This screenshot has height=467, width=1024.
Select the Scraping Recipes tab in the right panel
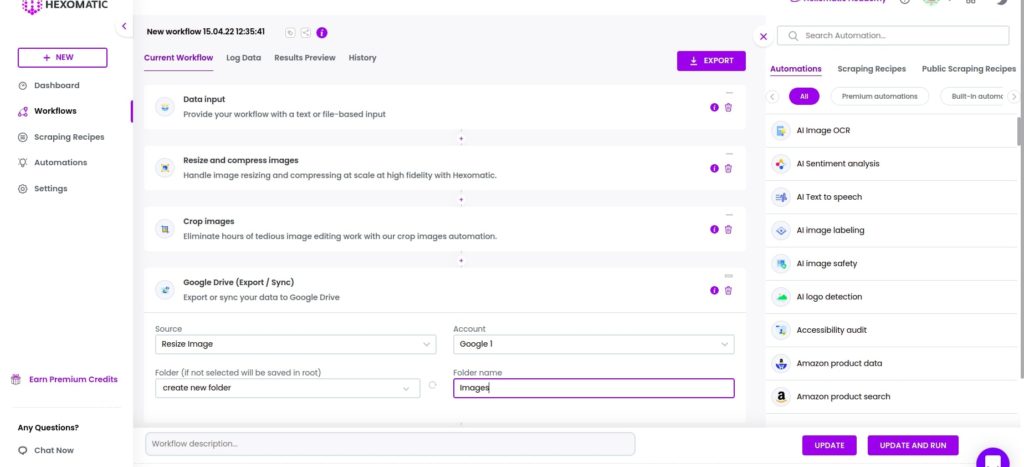(x=871, y=69)
